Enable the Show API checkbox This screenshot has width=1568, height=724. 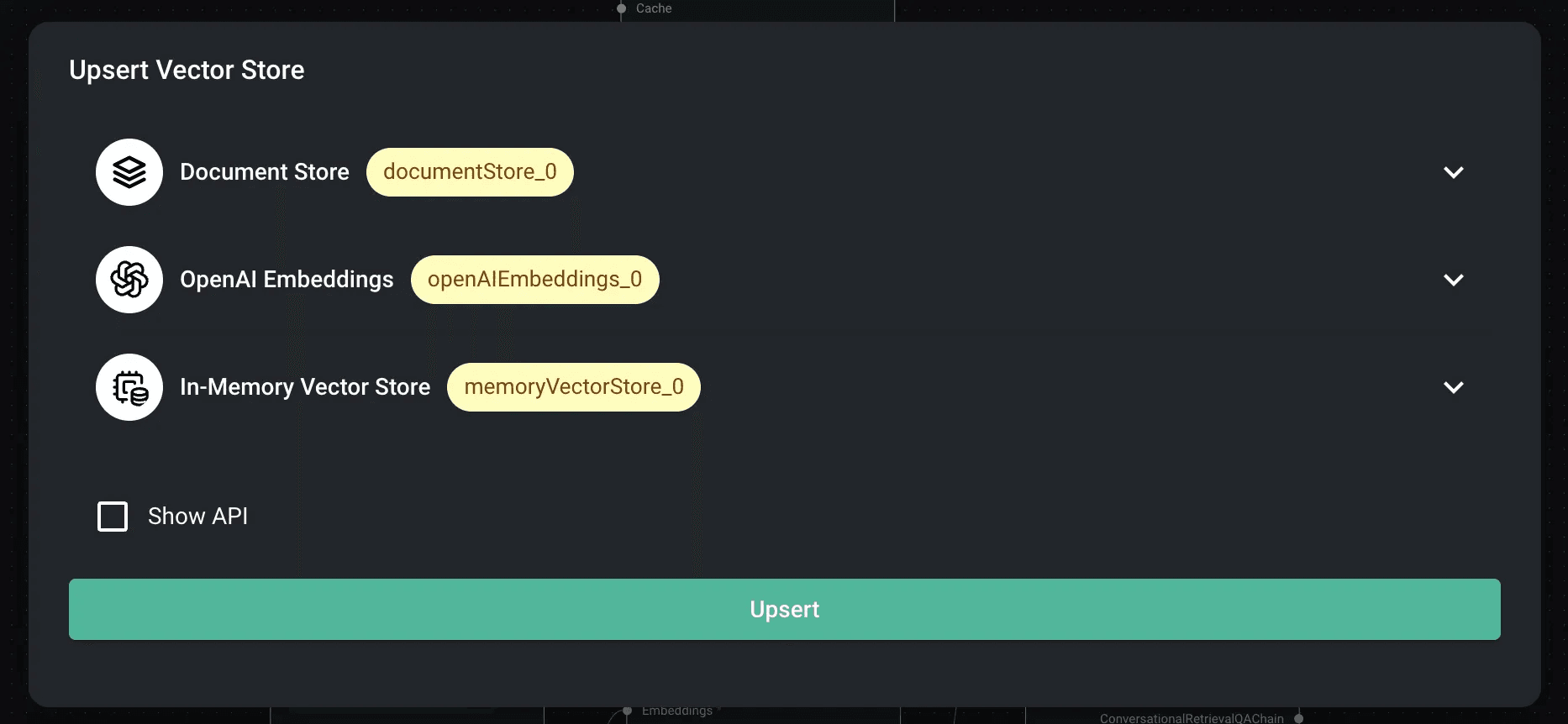click(x=113, y=517)
